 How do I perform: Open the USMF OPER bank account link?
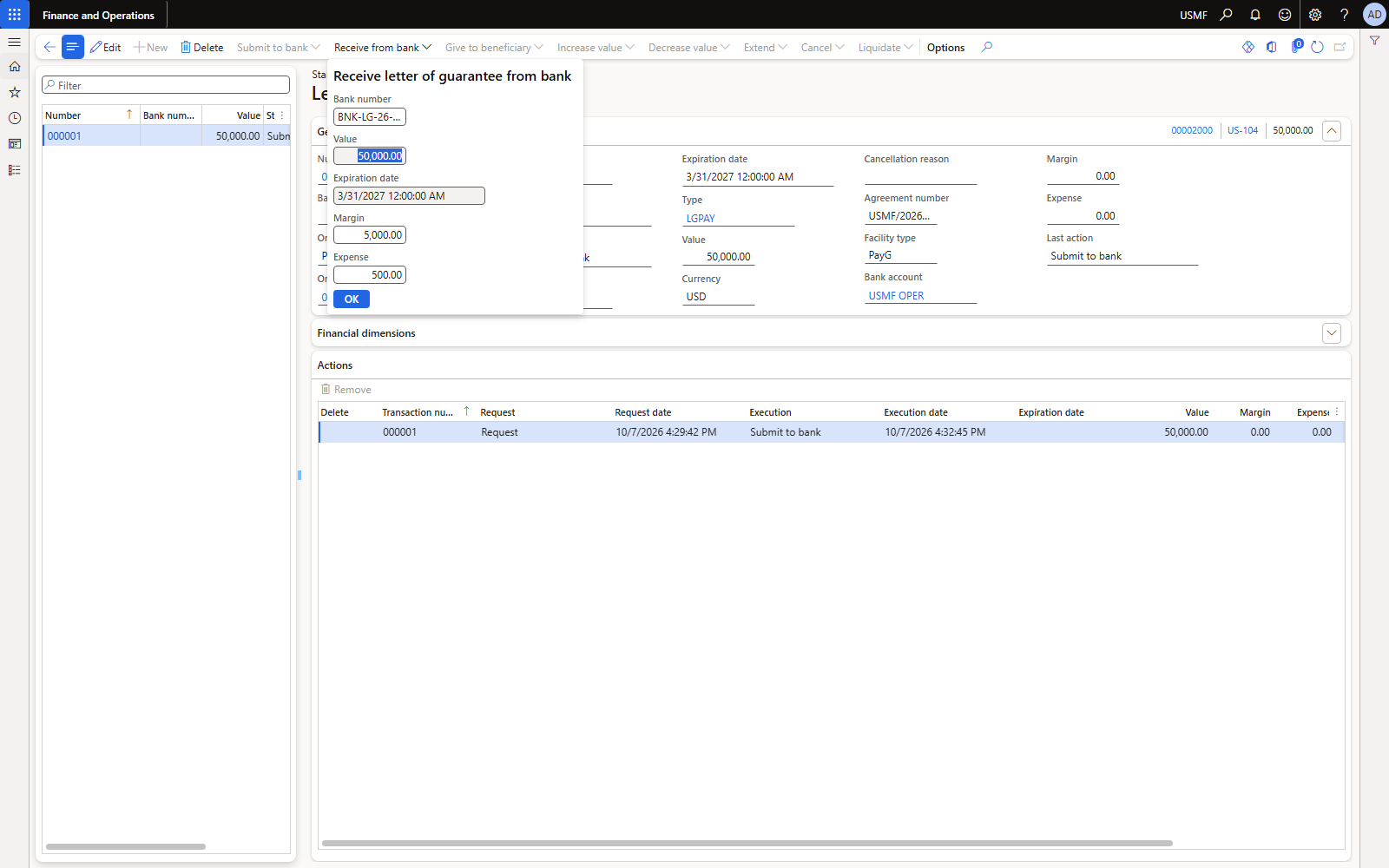[x=896, y=296]
